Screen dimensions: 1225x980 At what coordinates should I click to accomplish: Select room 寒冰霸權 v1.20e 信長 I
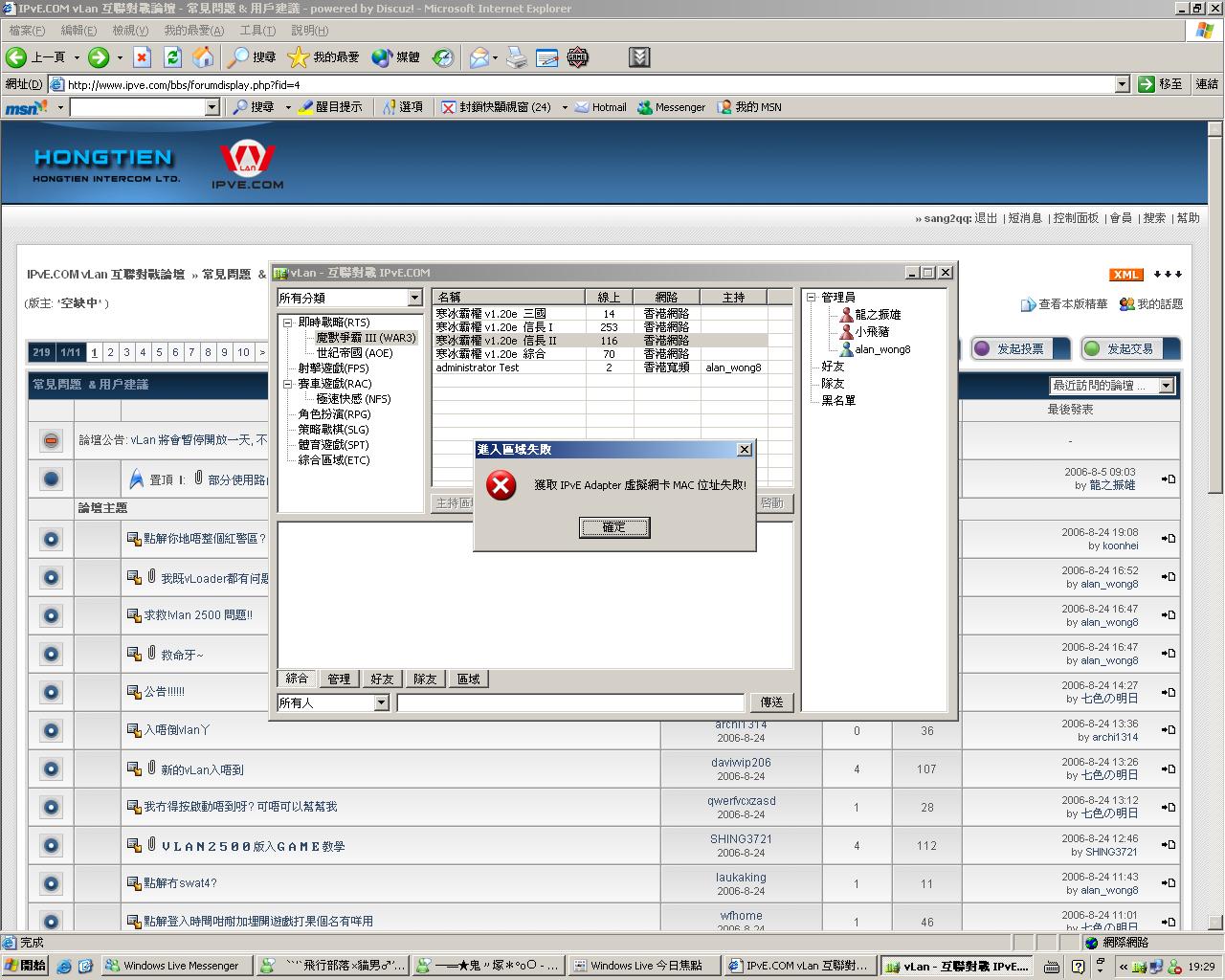coord(600,327)
